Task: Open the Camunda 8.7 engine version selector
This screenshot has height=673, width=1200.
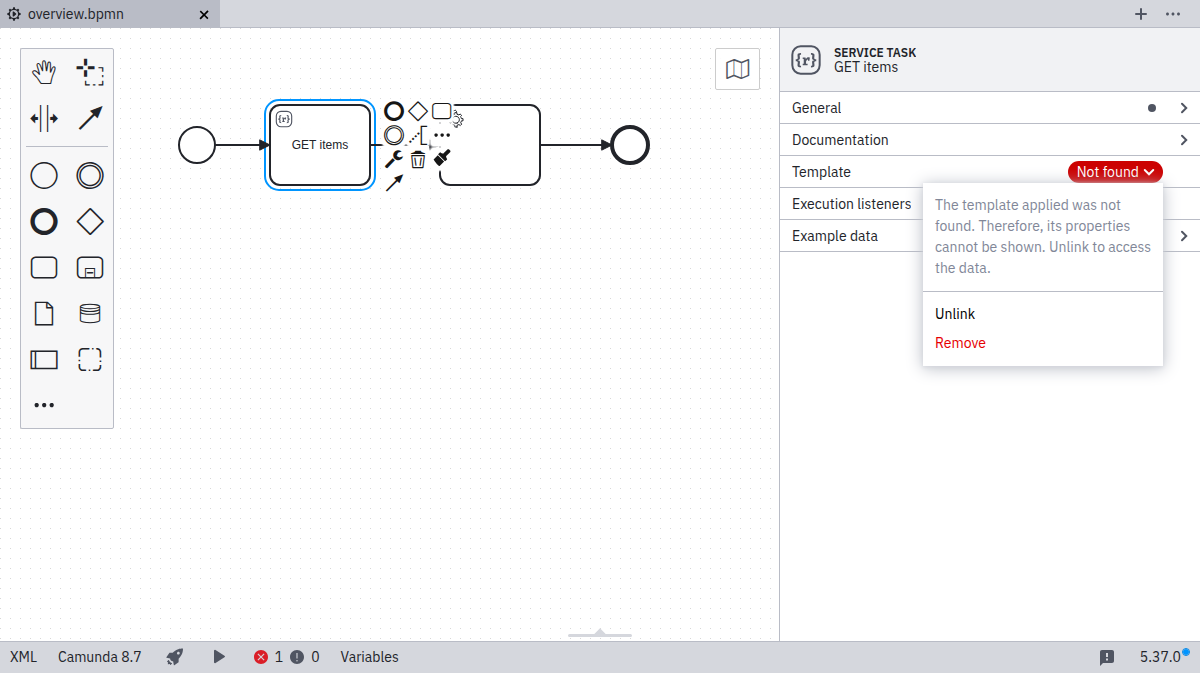Action: 99,657
